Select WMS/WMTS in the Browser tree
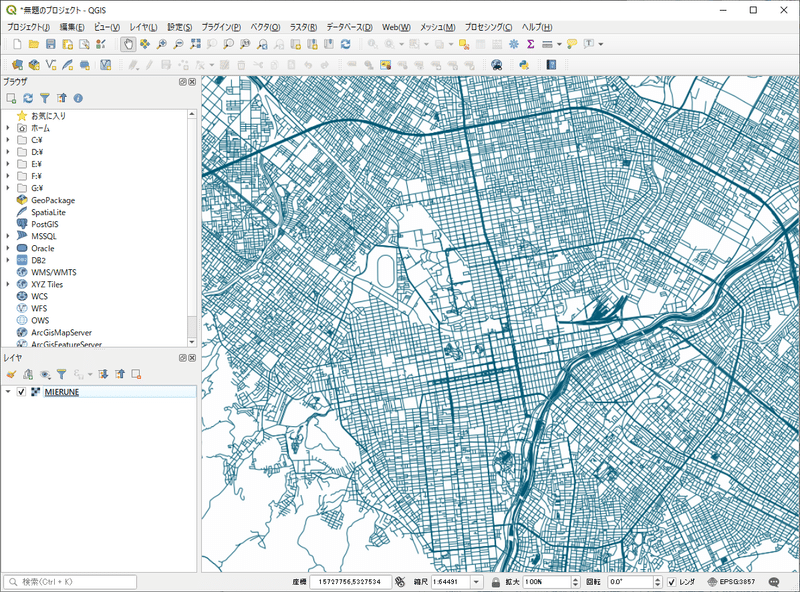Viewport: 800px width, 592px height. [54, 273]
